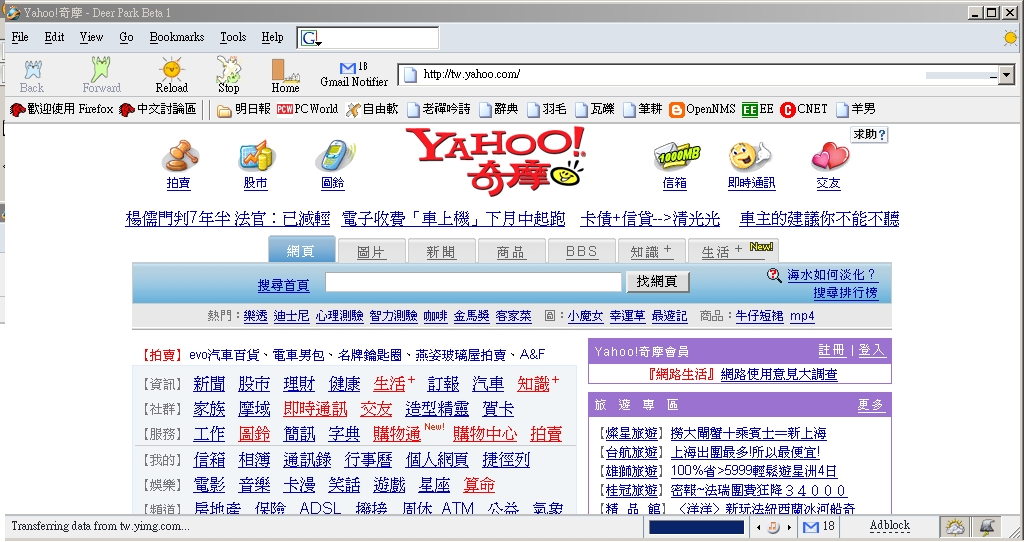Image resolution: width=1024 pixels, height=542 pixels.
Task: Open the 歡迎使用 Firefox bookmark
Action: (x=62, y=109)
